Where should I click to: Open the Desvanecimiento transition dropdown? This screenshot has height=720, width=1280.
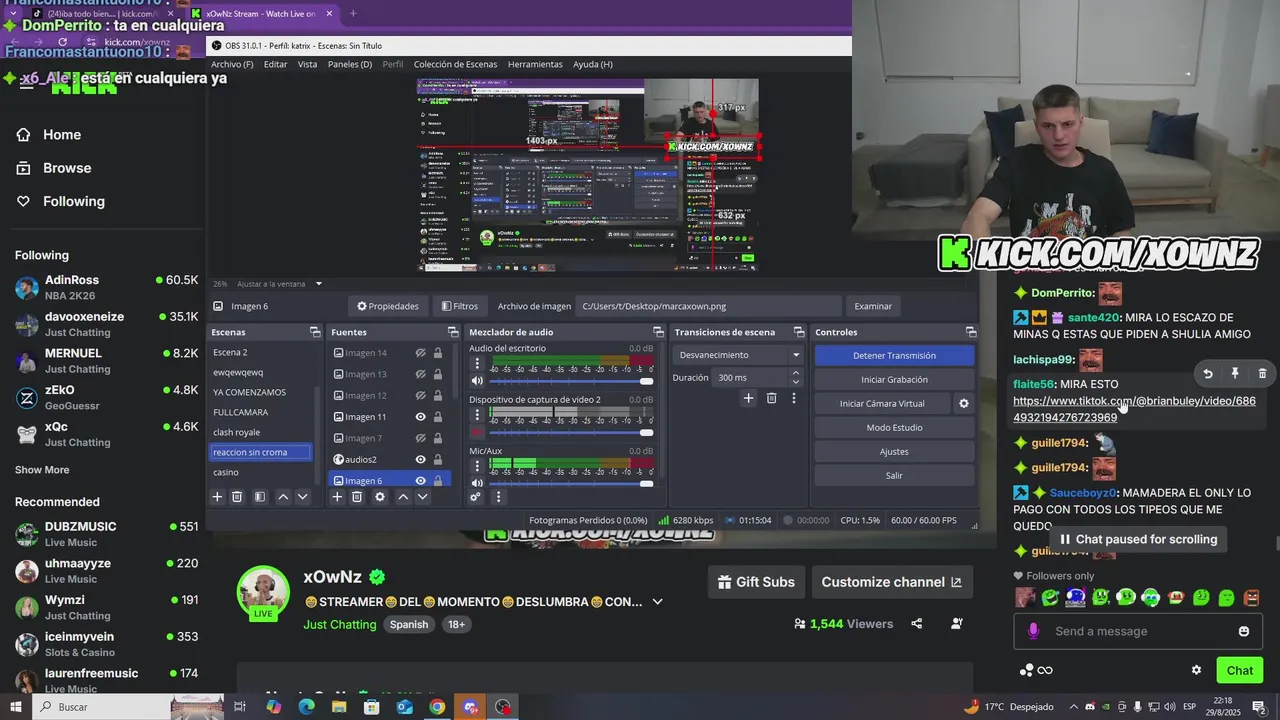click(x=739, y=355)
